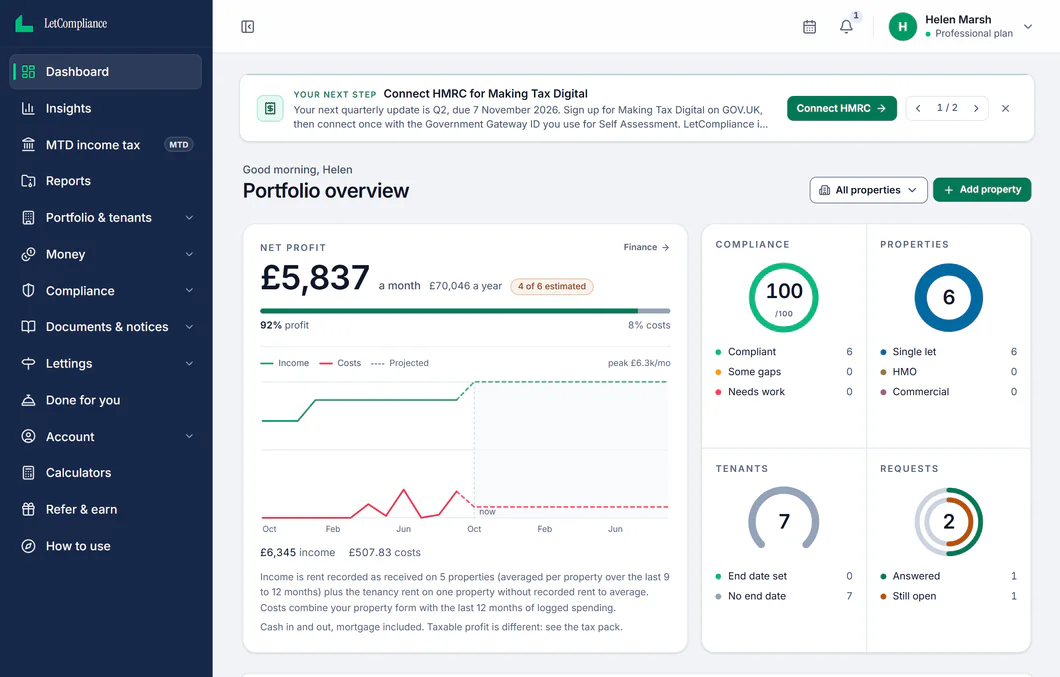1060x677 pixels.
Task: Expand Account submenu chevron
Action: click(x=189, y=436)
